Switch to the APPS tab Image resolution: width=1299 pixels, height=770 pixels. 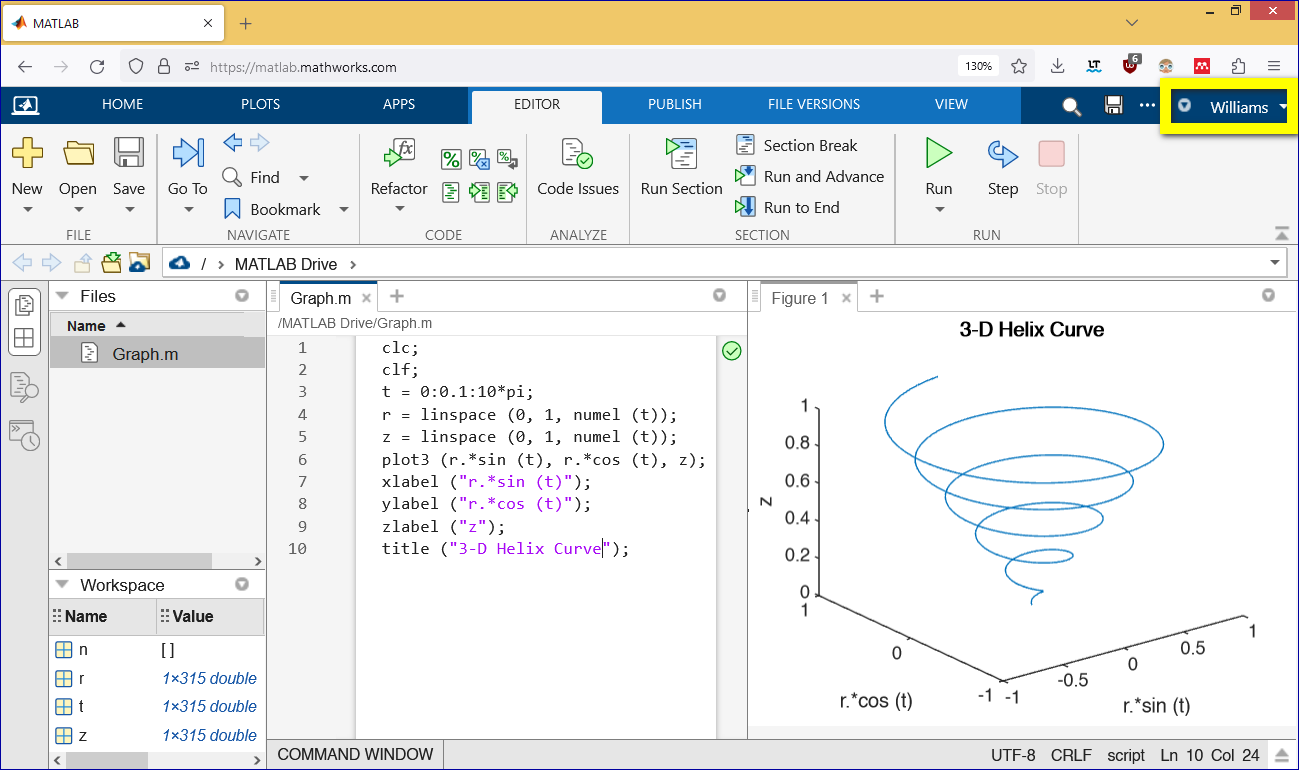399,104
